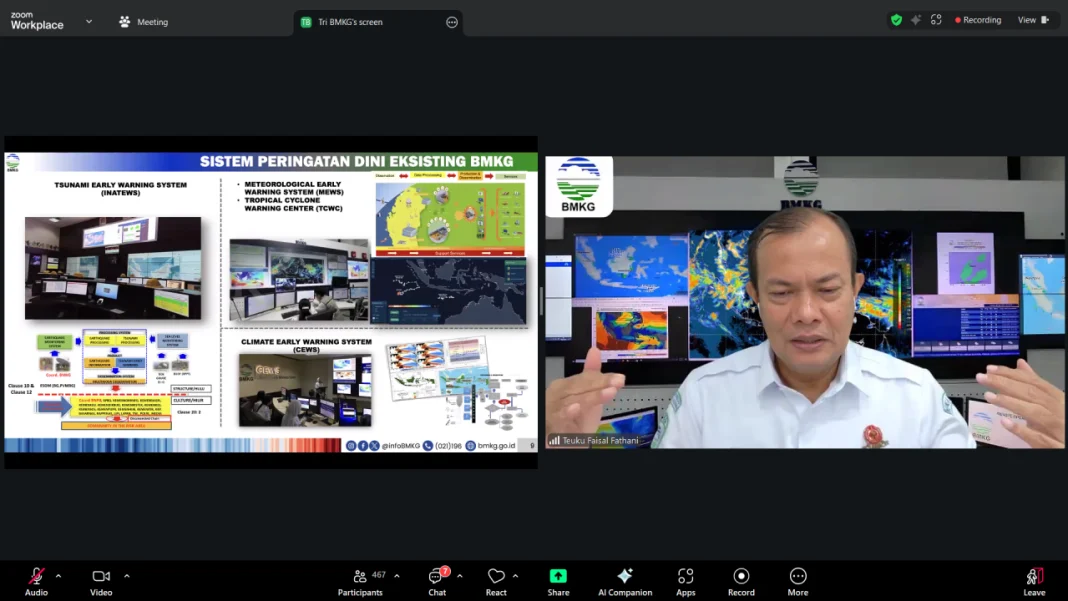Turn on camera with Video button
This screenshot has width=1068, height=601.
pos(101,581)
